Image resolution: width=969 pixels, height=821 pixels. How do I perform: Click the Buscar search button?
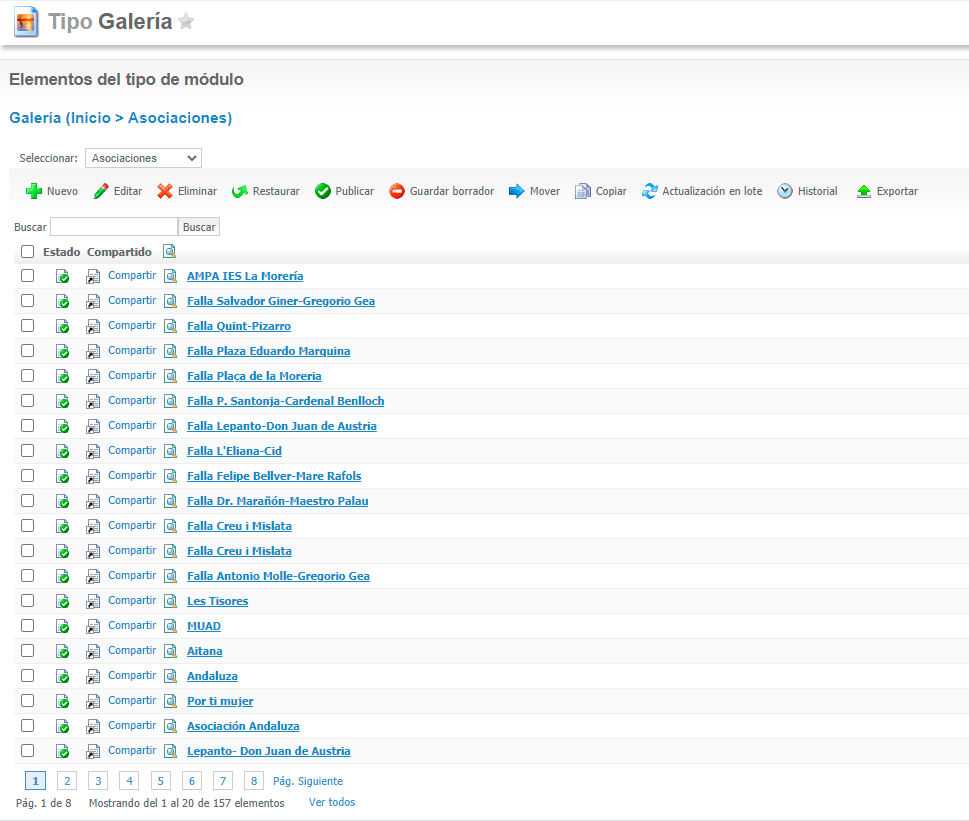(199, 227)
